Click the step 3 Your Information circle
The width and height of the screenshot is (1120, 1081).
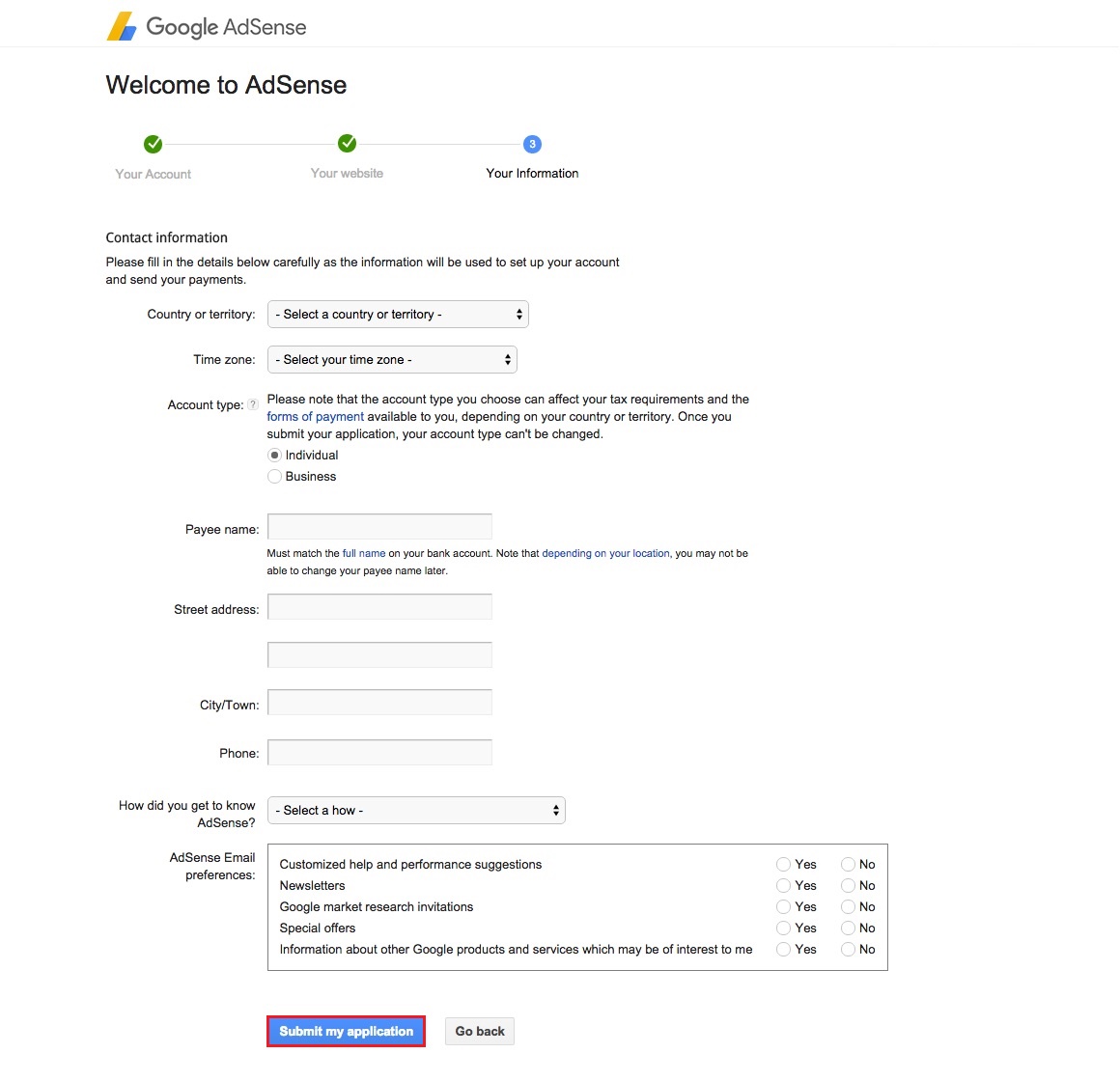532,144
